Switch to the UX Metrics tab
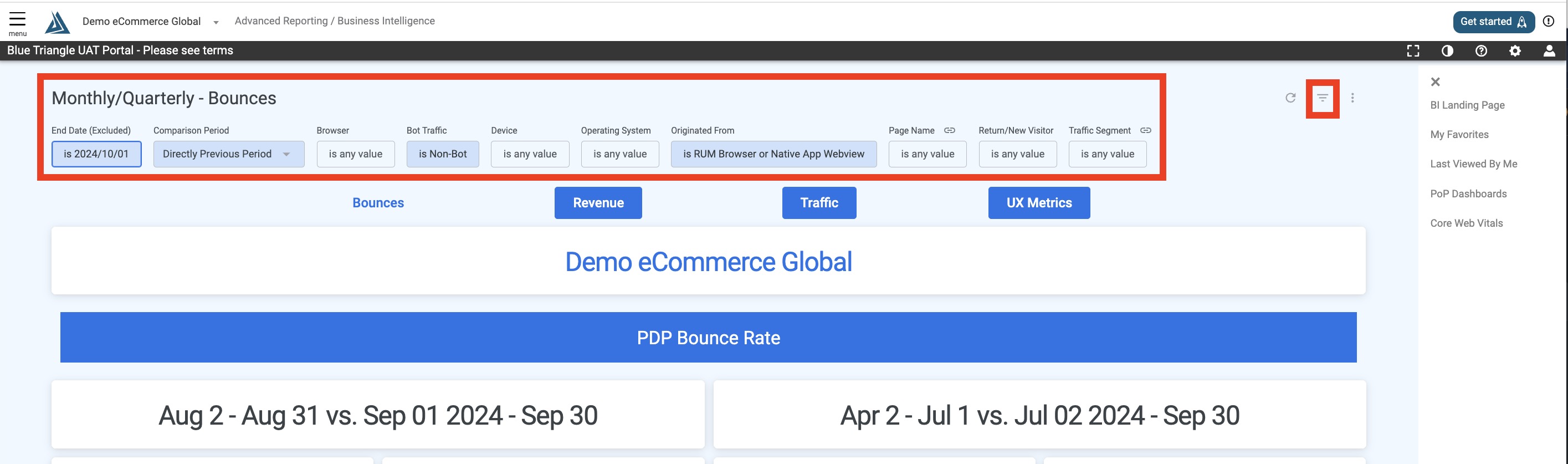1568x464 pixels. pos(1038,203)
